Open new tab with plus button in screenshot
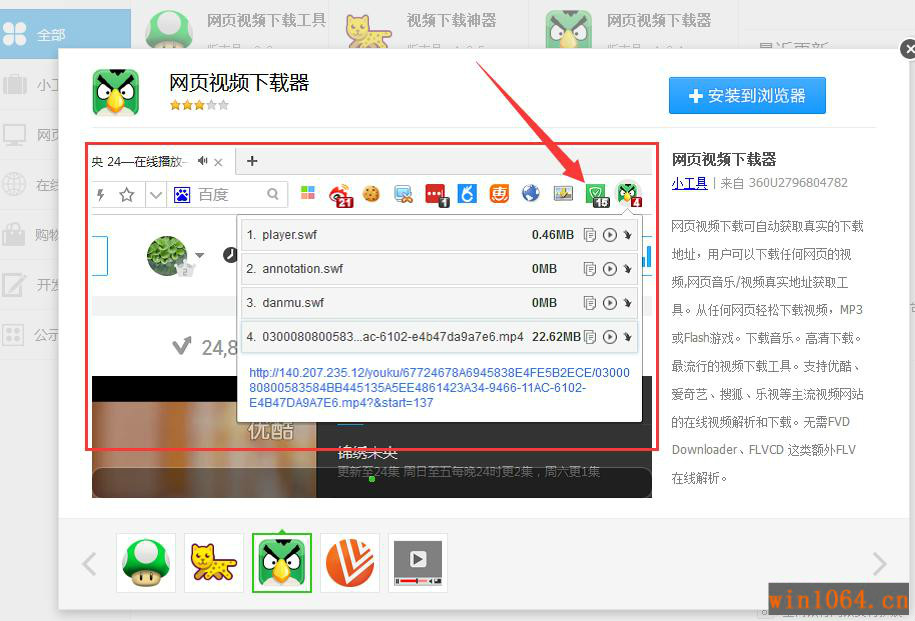915x621 pixels. (x=252, y=161)
